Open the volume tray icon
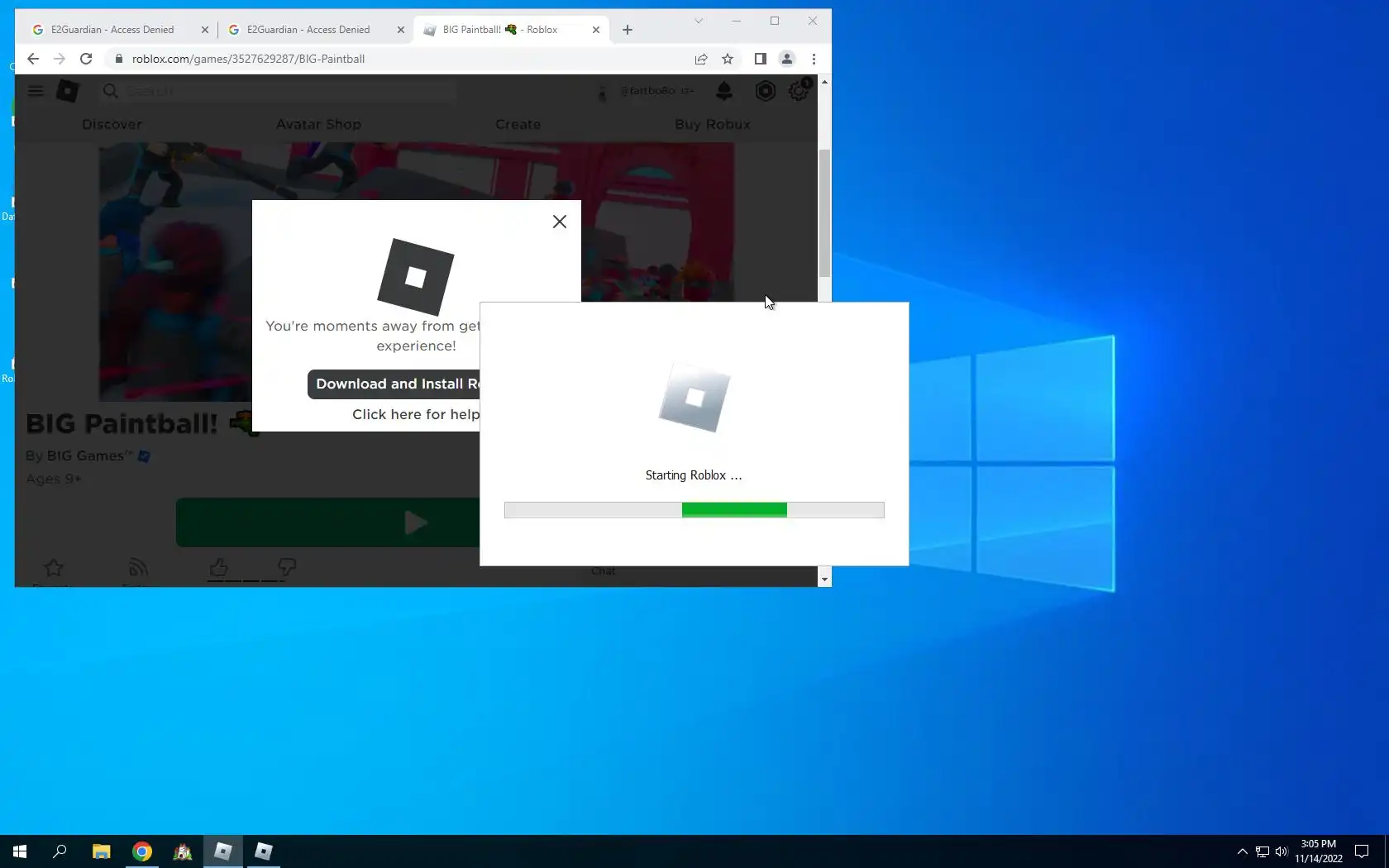Screen dimensions: 1389x868 (1282, 851)
